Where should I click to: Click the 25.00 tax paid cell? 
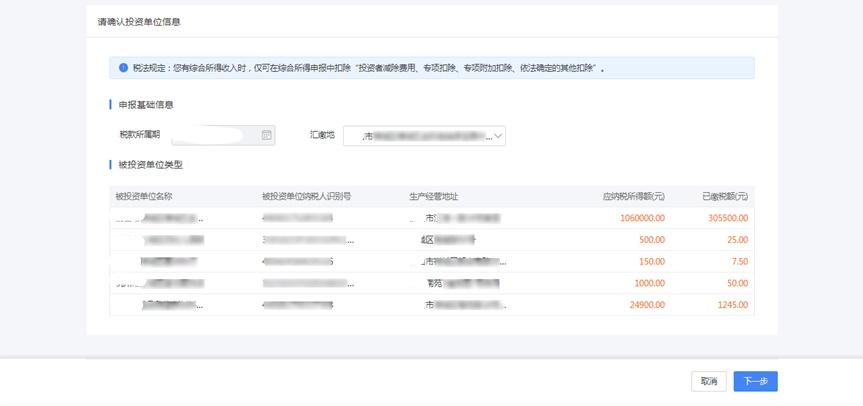pos(738,240)
